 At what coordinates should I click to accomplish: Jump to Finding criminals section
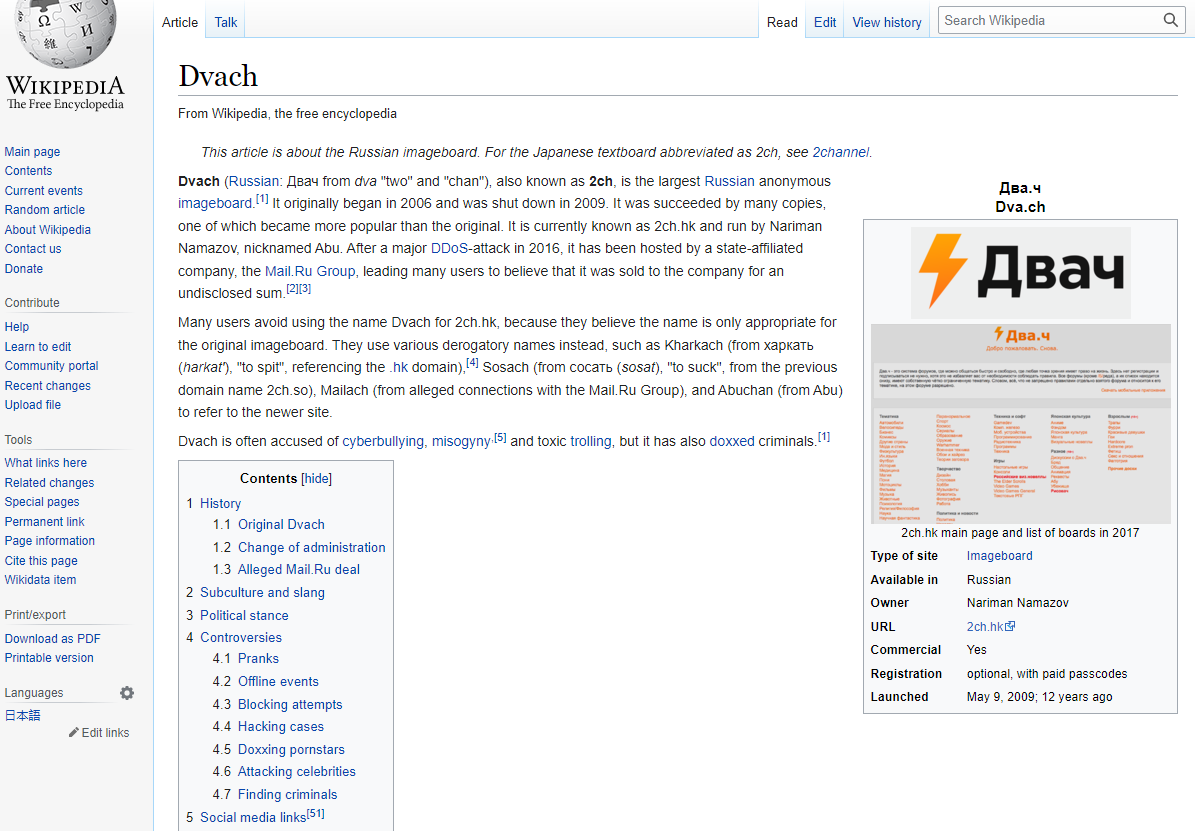point(287,794)
